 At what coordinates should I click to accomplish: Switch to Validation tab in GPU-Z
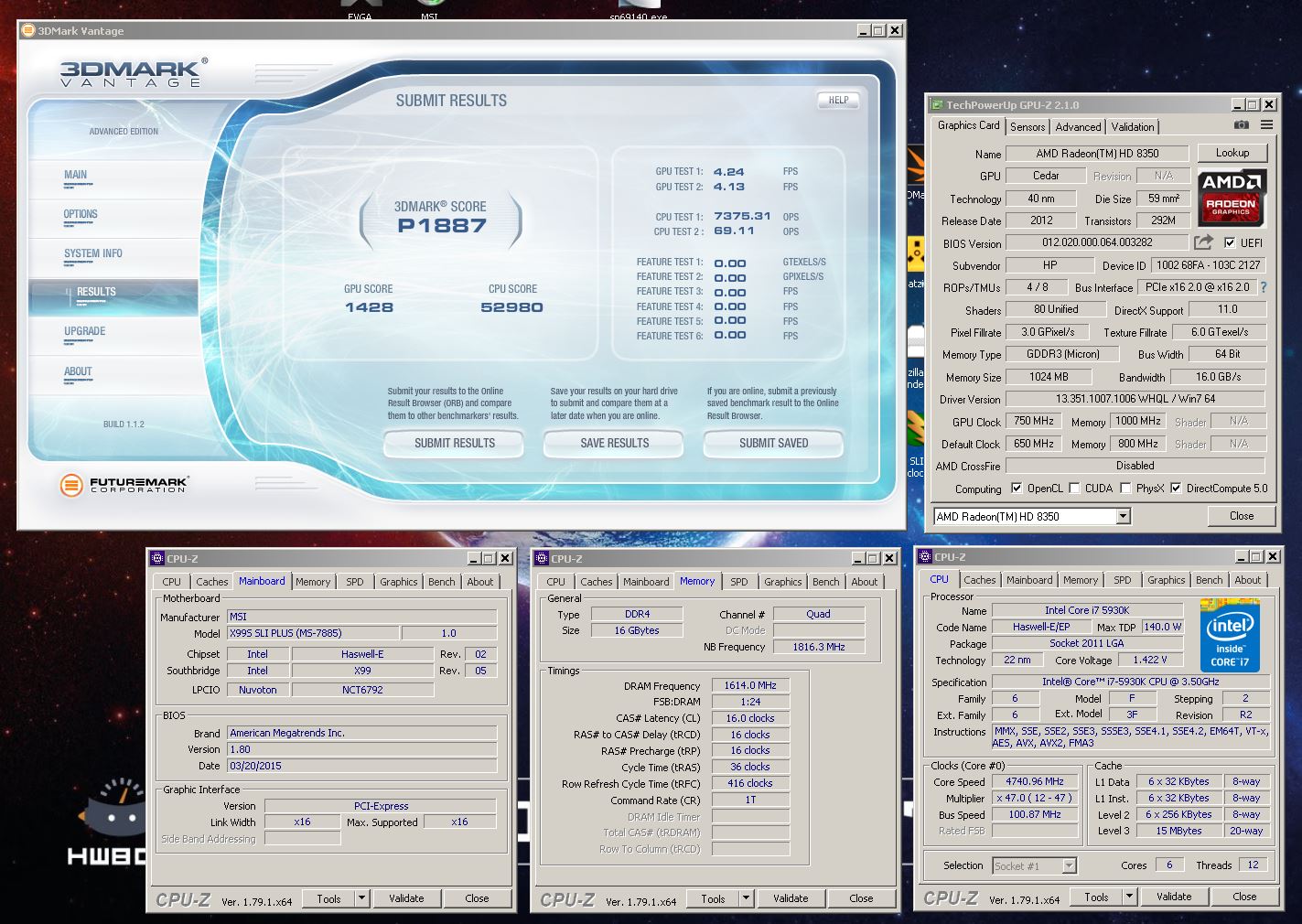click(x=1133, y=127)
